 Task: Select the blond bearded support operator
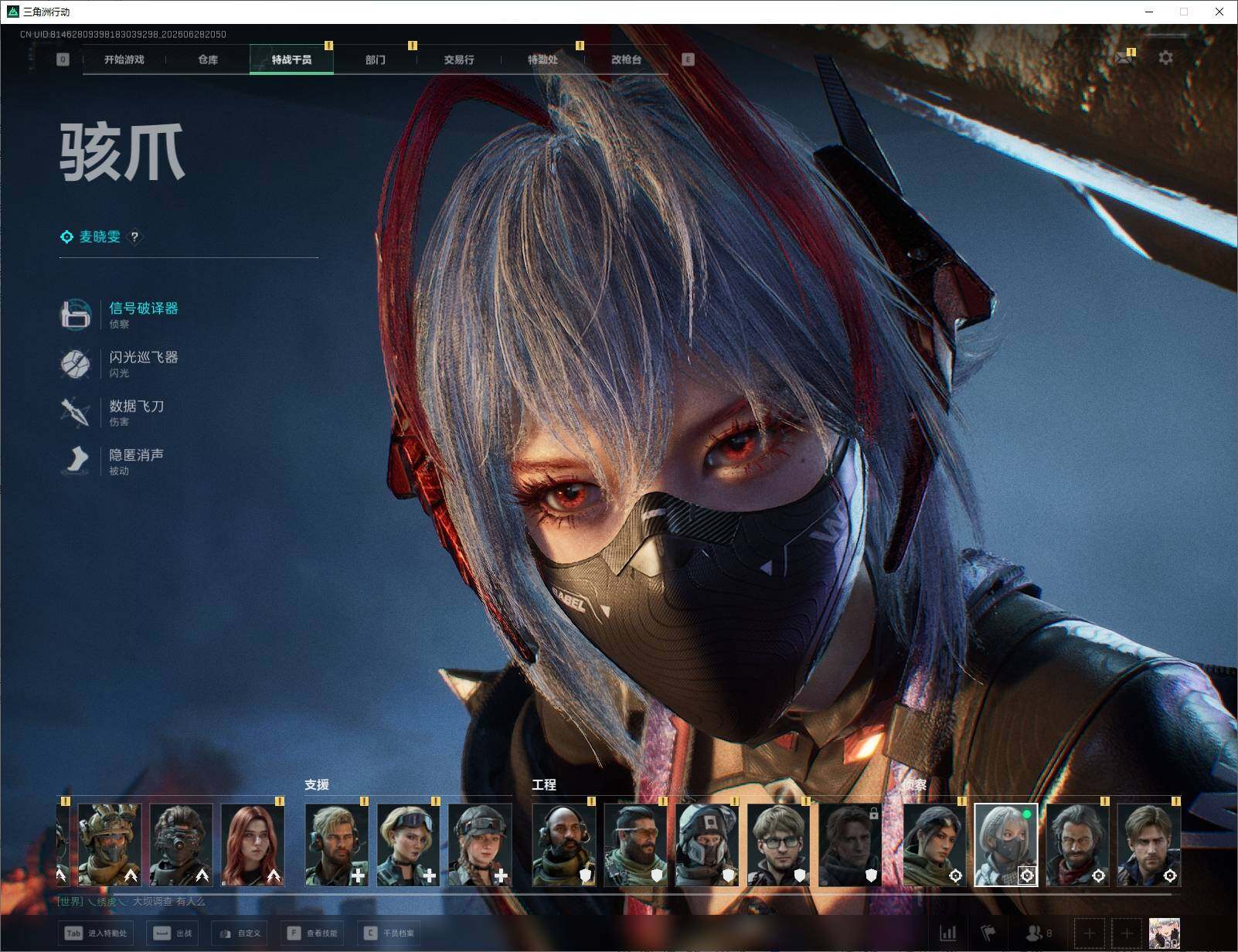(337, 845)
